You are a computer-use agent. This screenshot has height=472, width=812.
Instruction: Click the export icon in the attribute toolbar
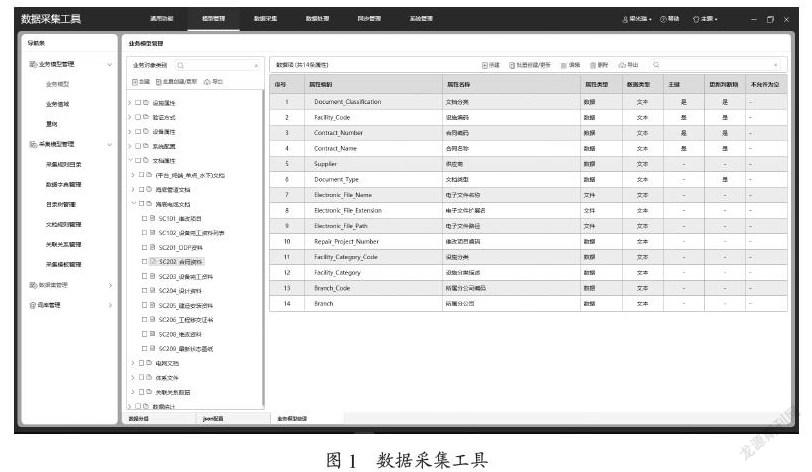tap(622, 65)
